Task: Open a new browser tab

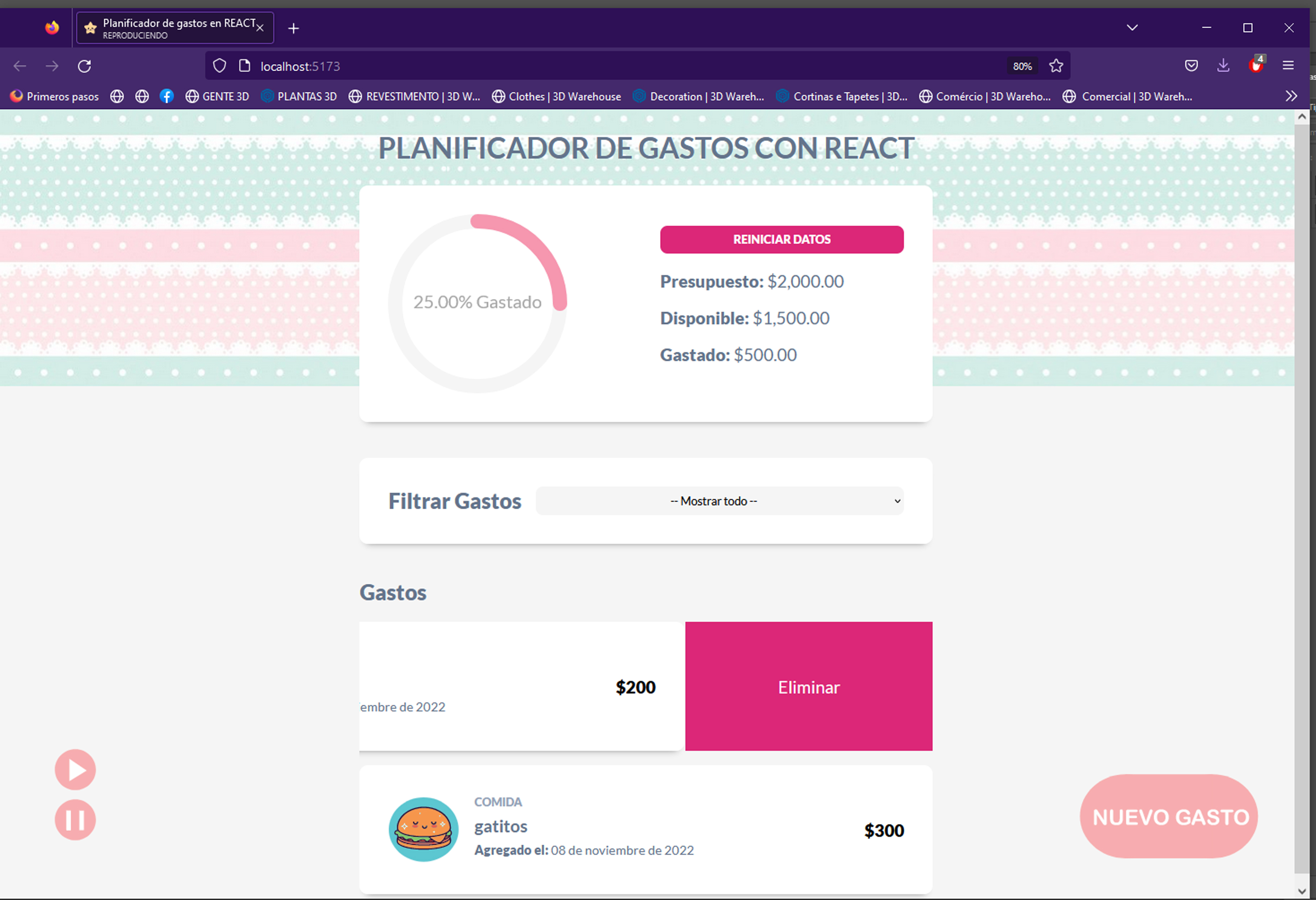Action: (x=293, y=28)
